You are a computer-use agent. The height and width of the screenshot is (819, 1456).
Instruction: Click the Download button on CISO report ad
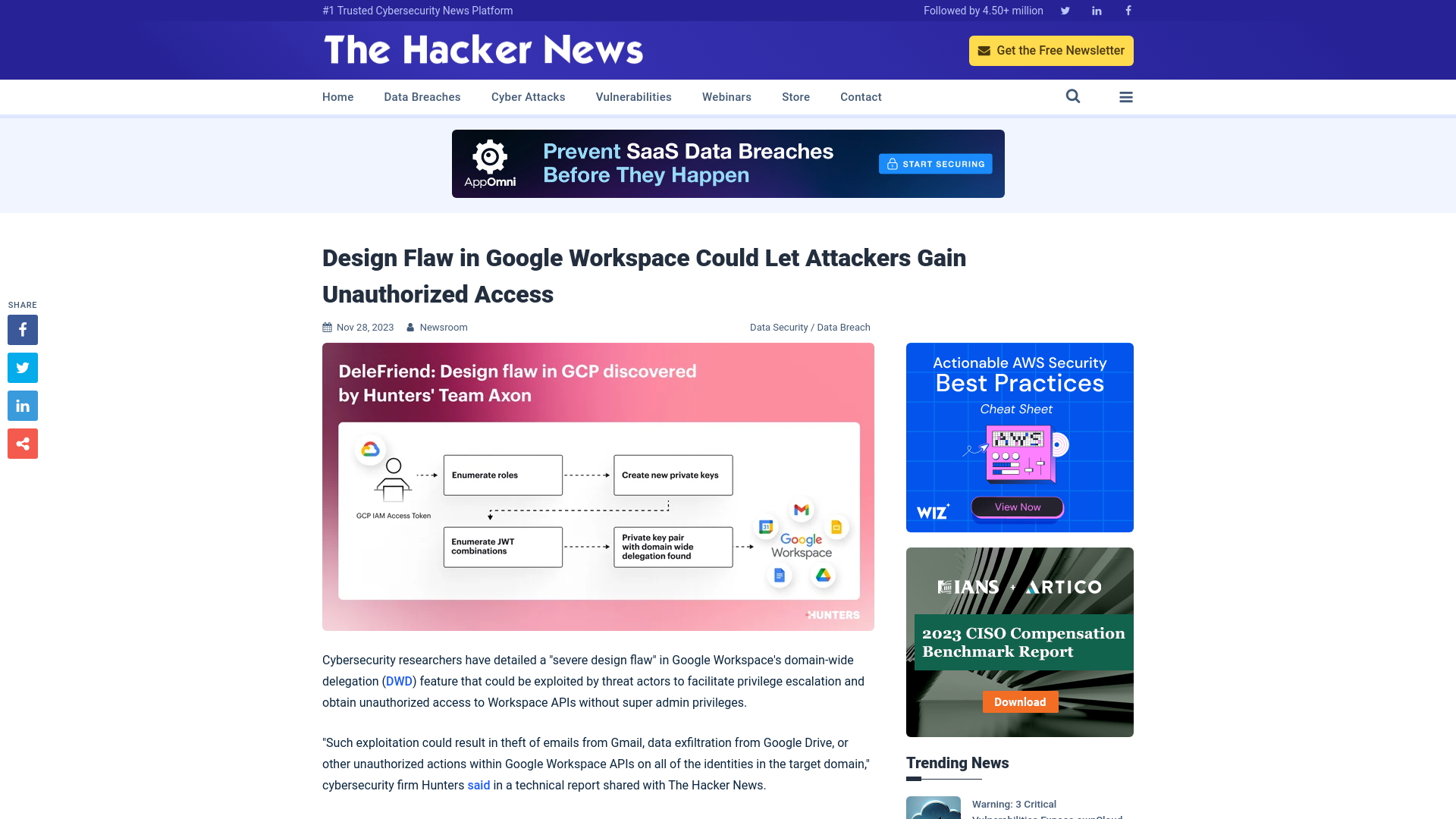click(1019, 701)
